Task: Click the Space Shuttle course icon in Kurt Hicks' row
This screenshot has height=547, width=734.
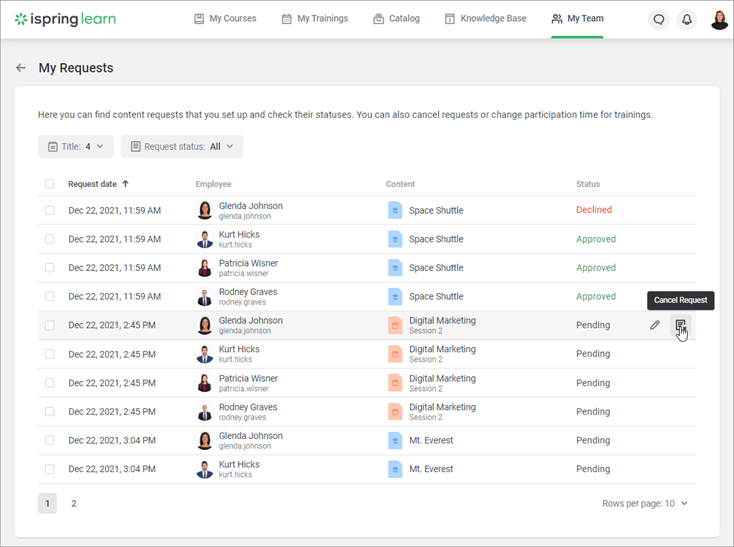Action: point(395,239)
